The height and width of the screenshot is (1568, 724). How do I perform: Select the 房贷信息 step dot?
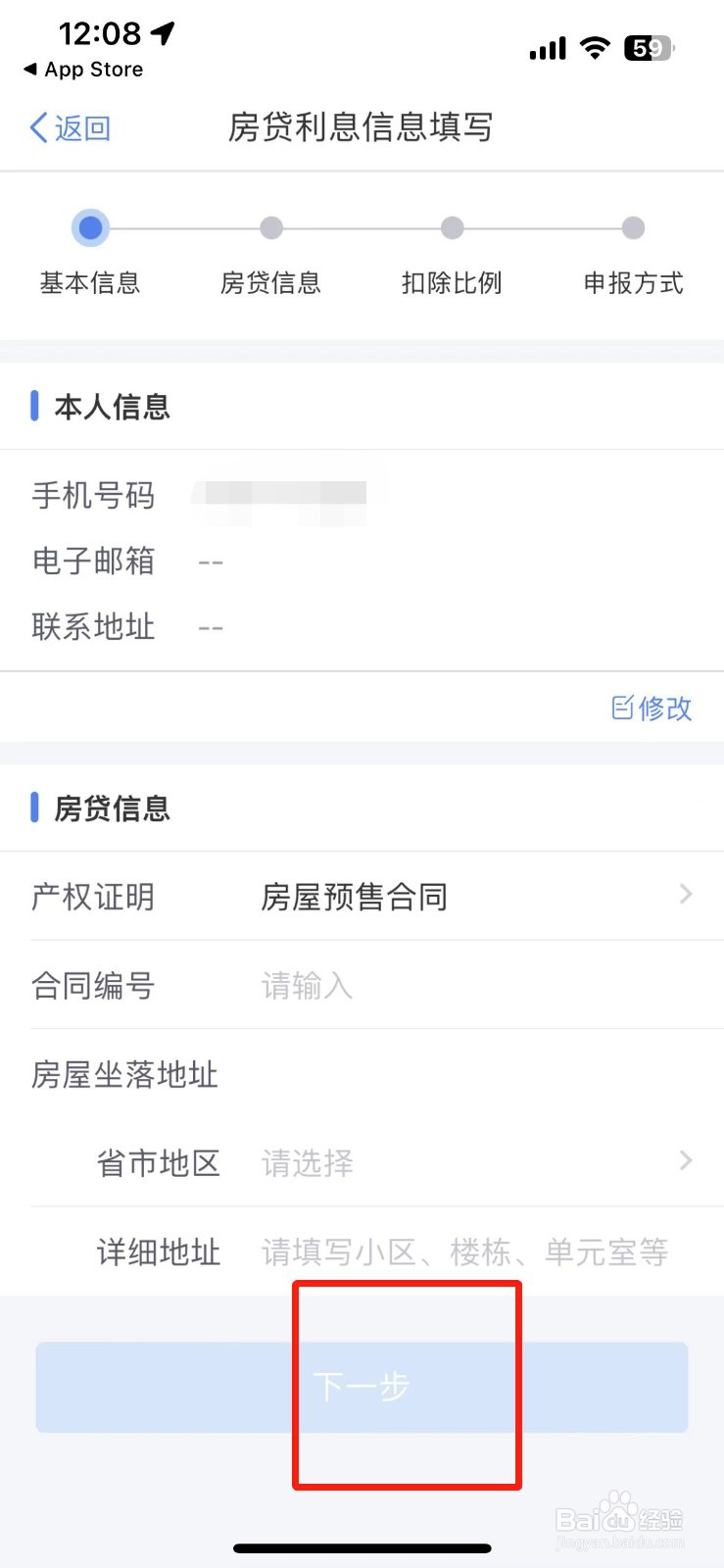[x=271, y=228]
